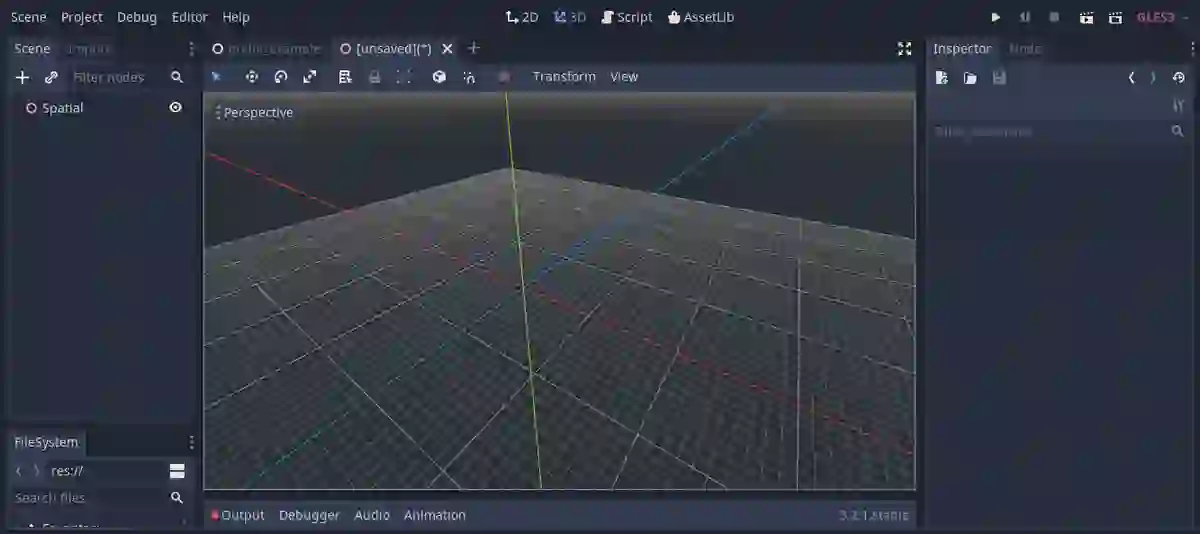
Task: Select the Import dock tab
Action: click(88, 49)
